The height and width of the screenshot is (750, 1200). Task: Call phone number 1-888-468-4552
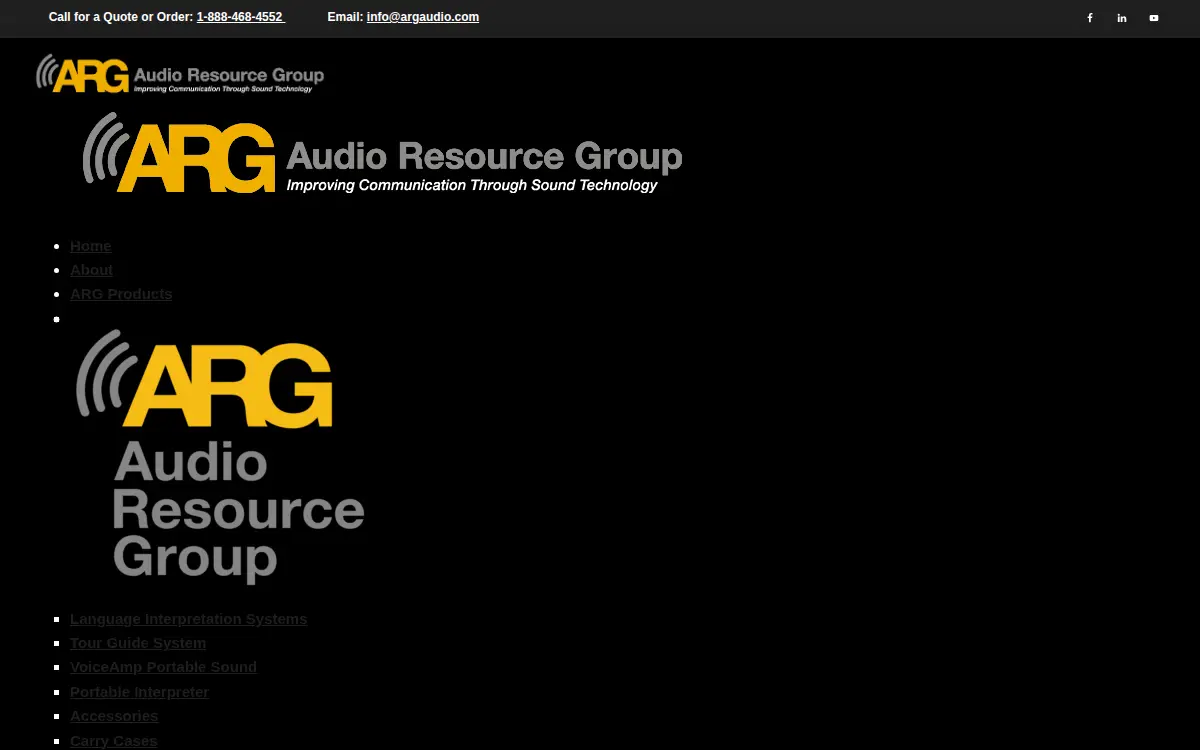tap(240, 17)
